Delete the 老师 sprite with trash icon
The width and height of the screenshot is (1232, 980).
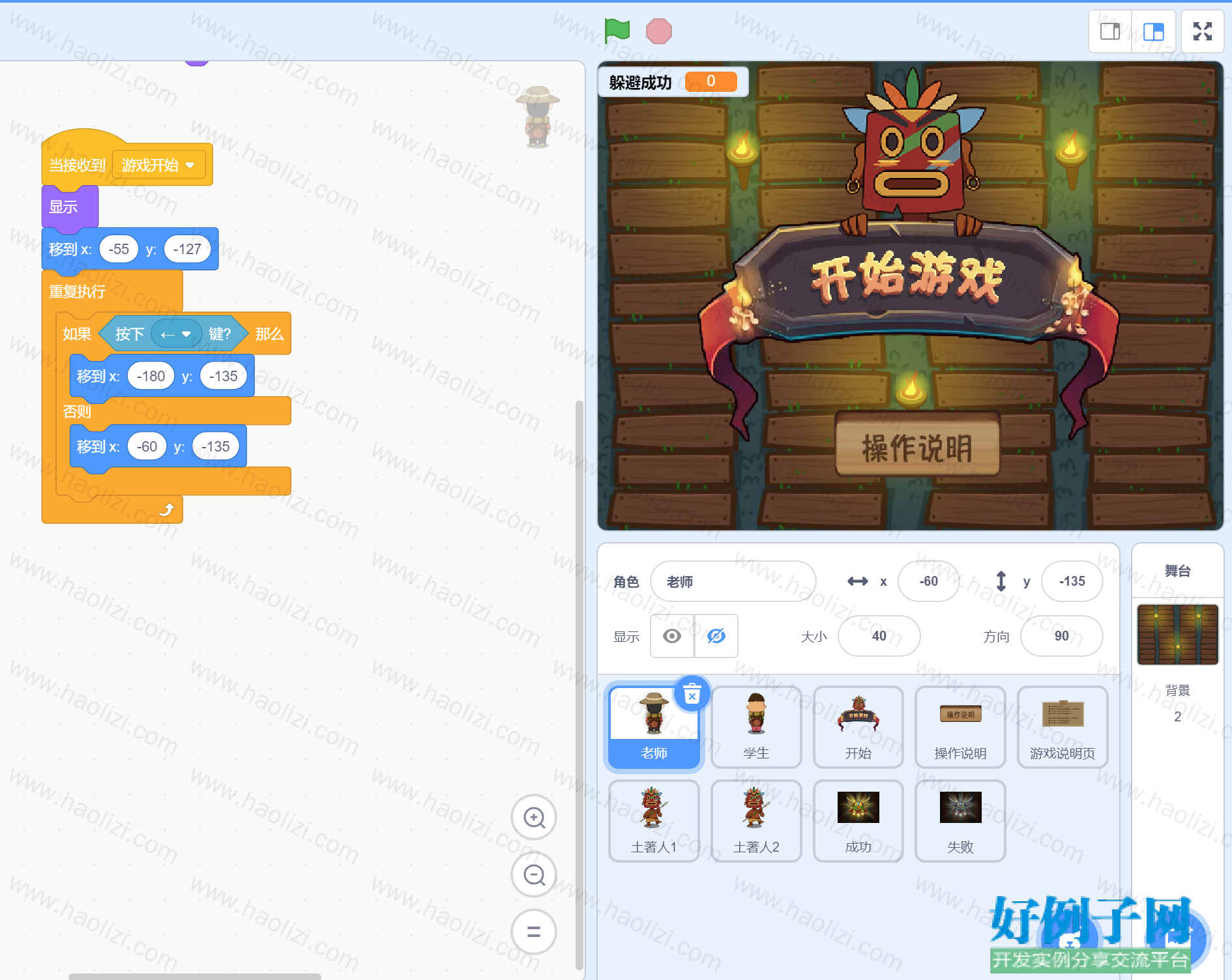692,694
